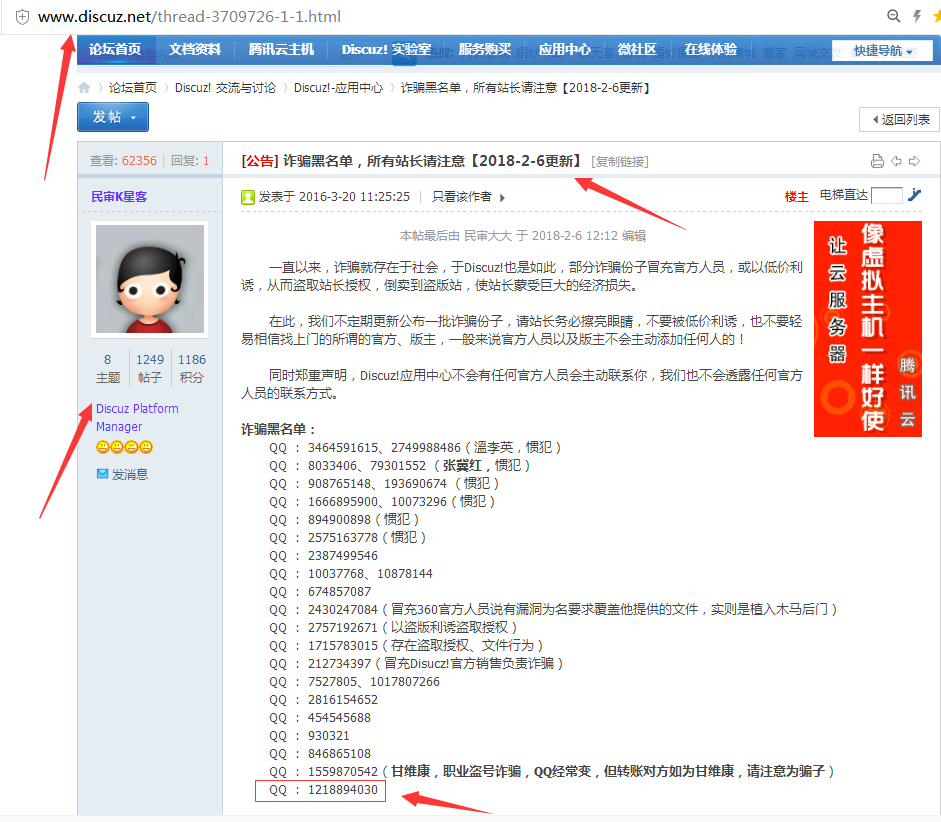Screen dimensions: 941x822
Task: Click the QQ 2575163778 line
Action: [347, 538]
